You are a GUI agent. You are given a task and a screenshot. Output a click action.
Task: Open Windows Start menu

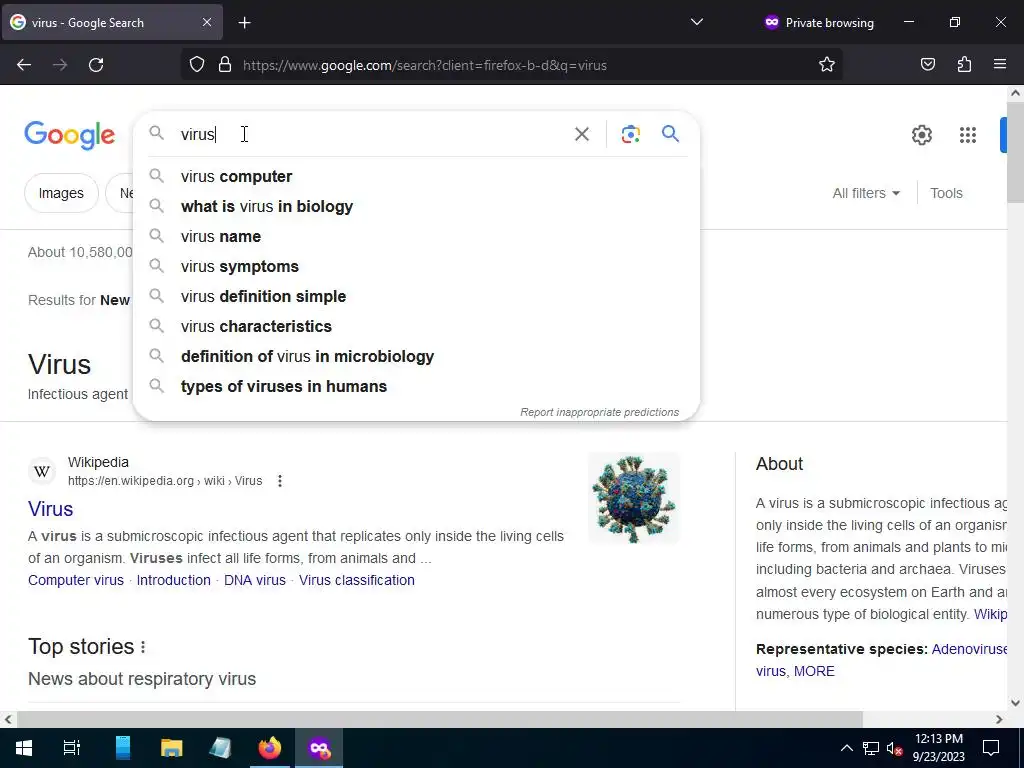24,748
